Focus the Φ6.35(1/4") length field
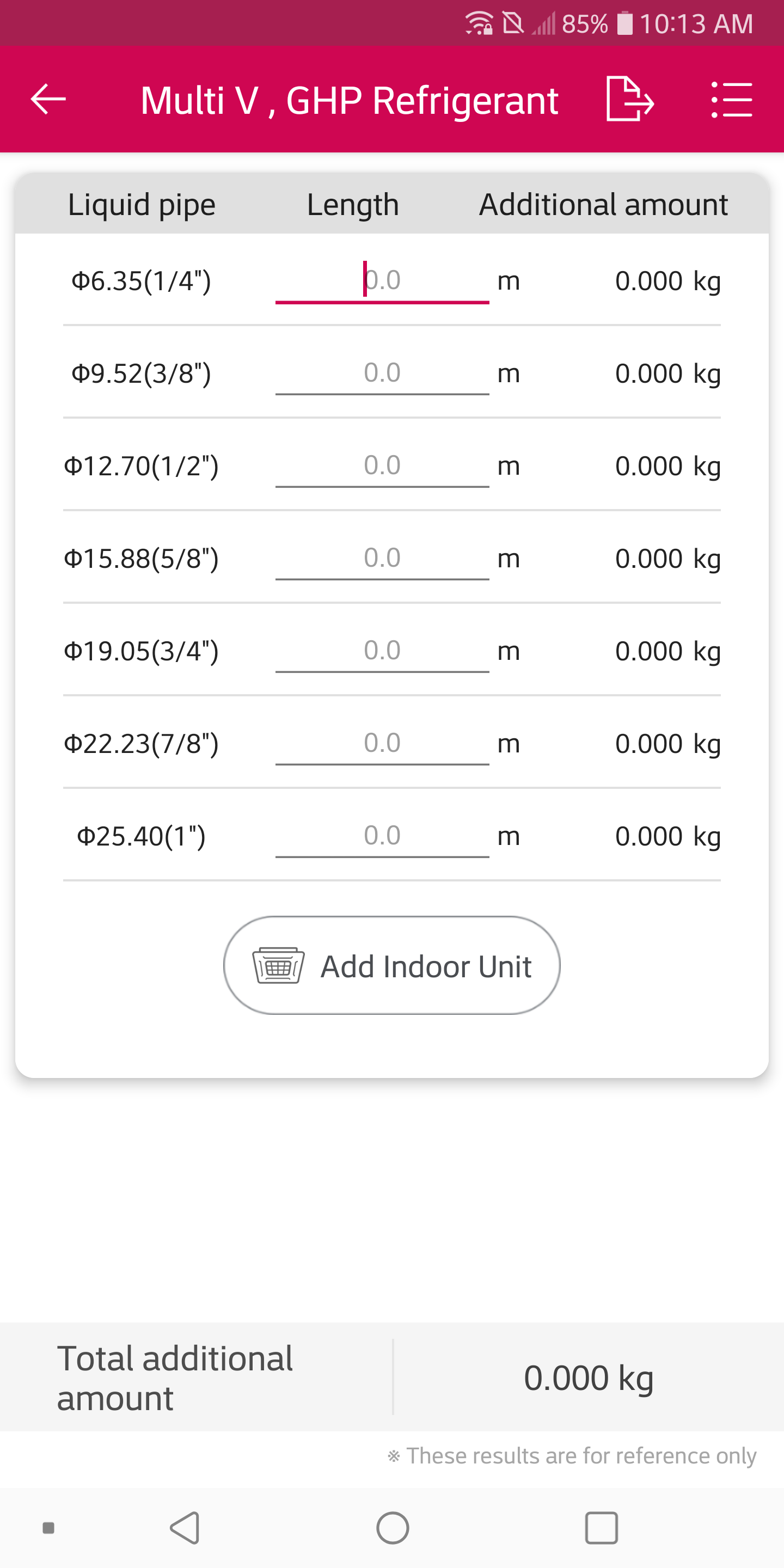This screenshot has height=1568, width=784. [x=382, y=280]
